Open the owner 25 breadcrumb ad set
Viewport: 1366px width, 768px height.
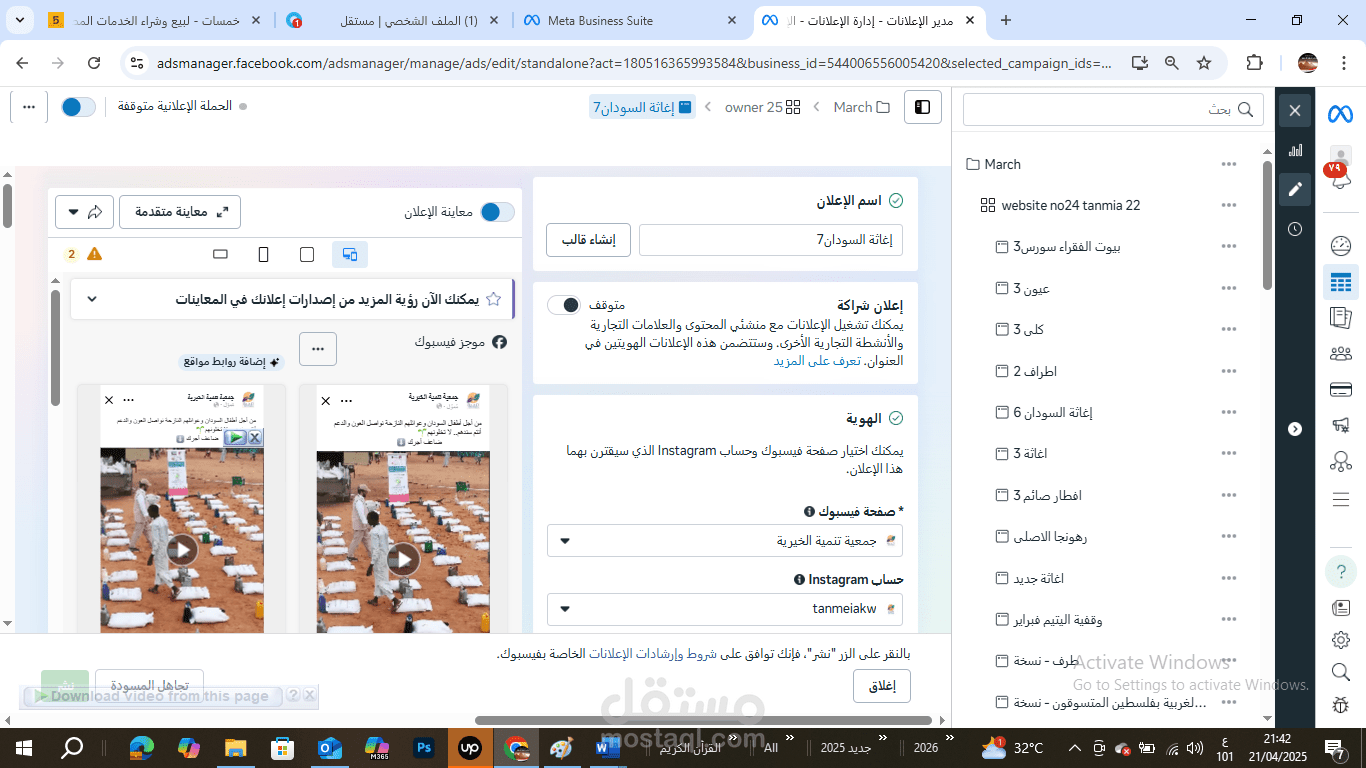click(763, 107)
